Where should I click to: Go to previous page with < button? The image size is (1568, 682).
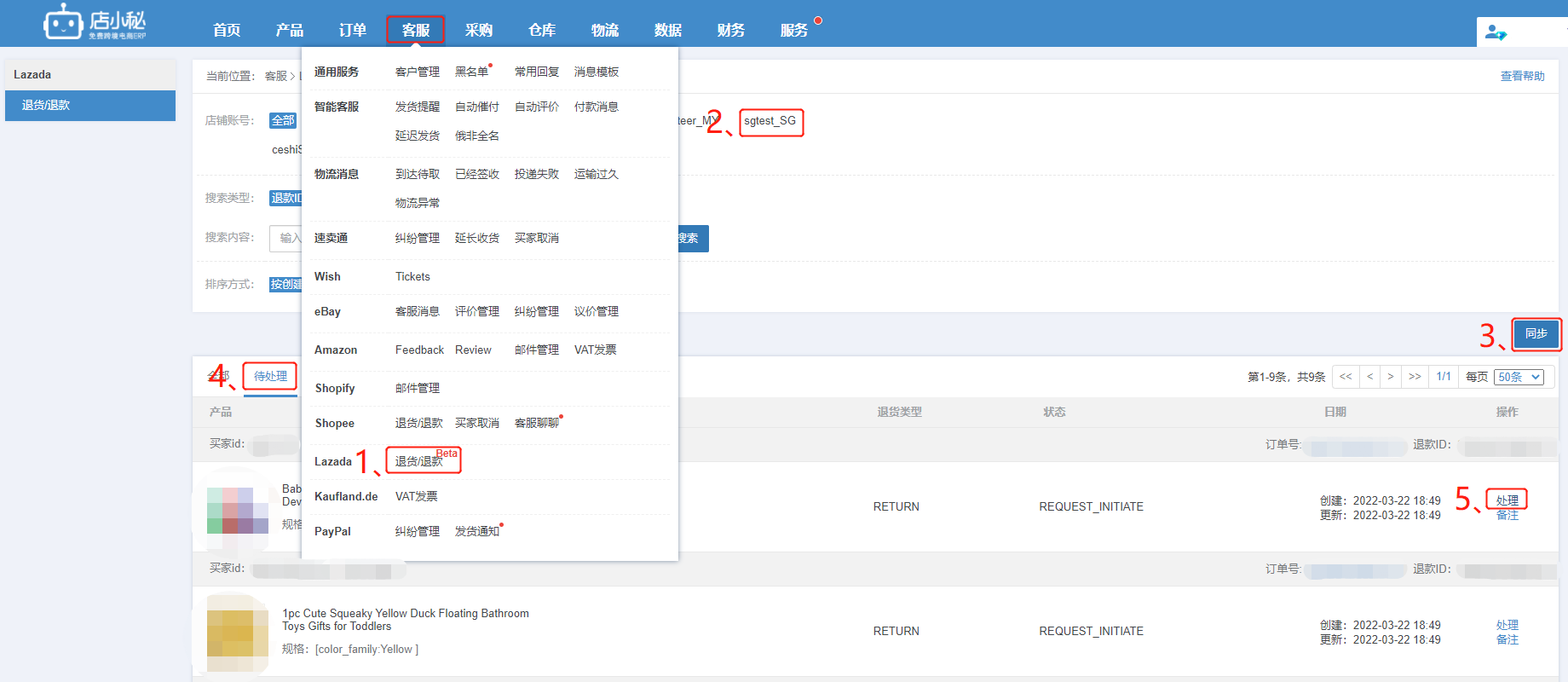point(1369,377)
